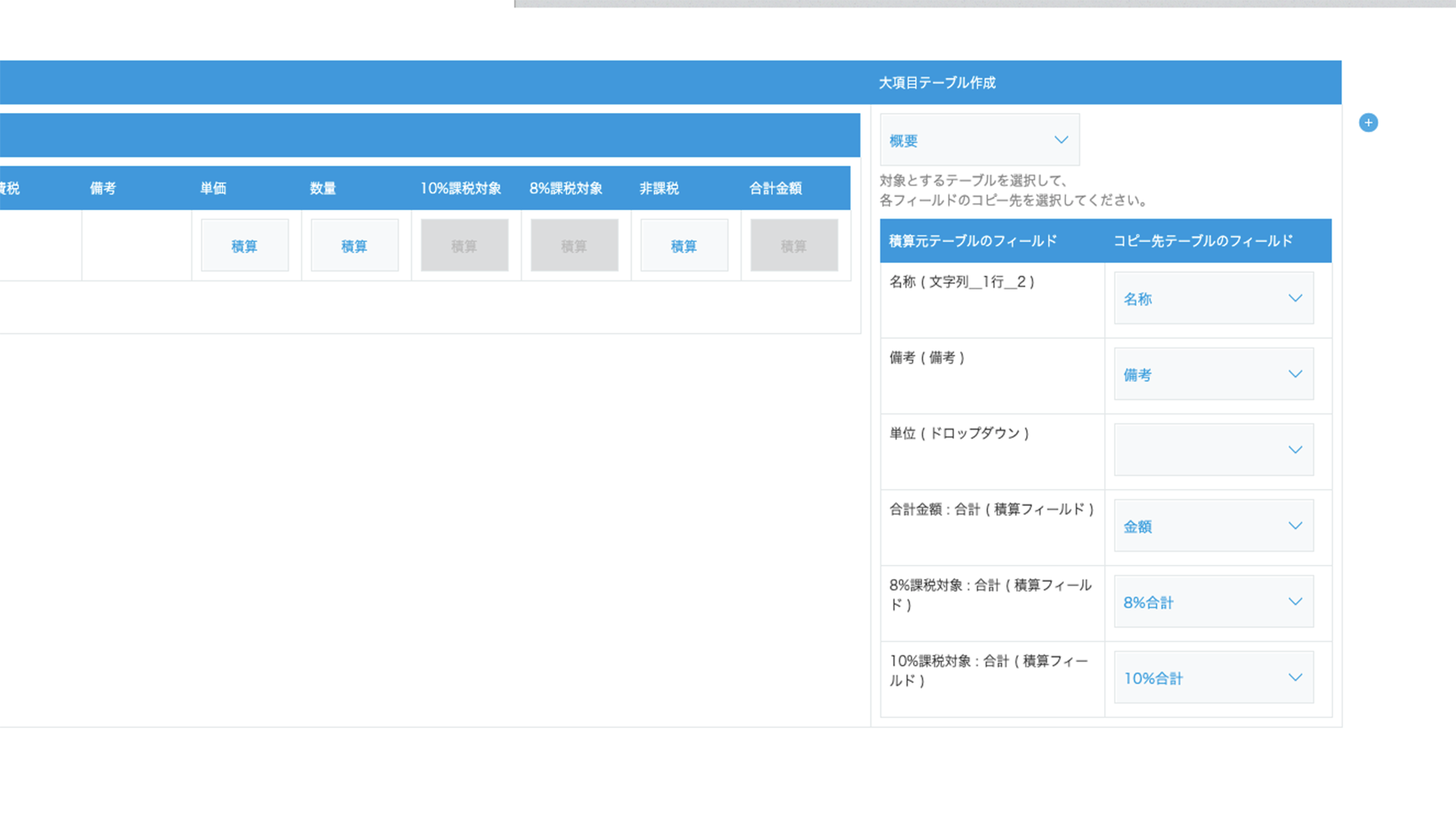Toggle 積算 button under 8%課税対象 column
Screen dimensions: 1456x819
[574, 245]
